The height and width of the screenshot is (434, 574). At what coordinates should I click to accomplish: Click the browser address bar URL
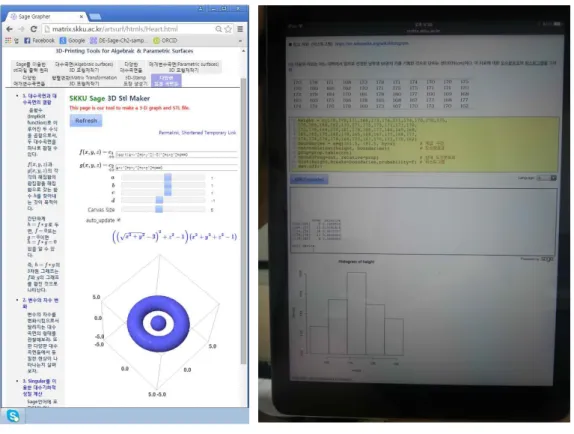115,29
